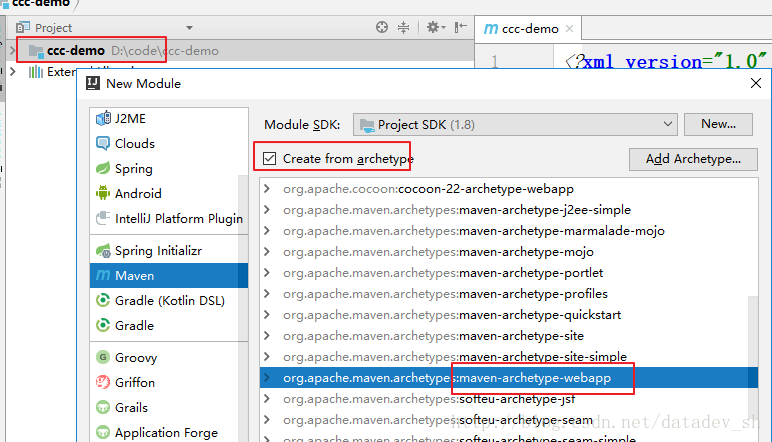Click the ccc-demo folder icon
The image size is (772, 442).
[36, 51]
